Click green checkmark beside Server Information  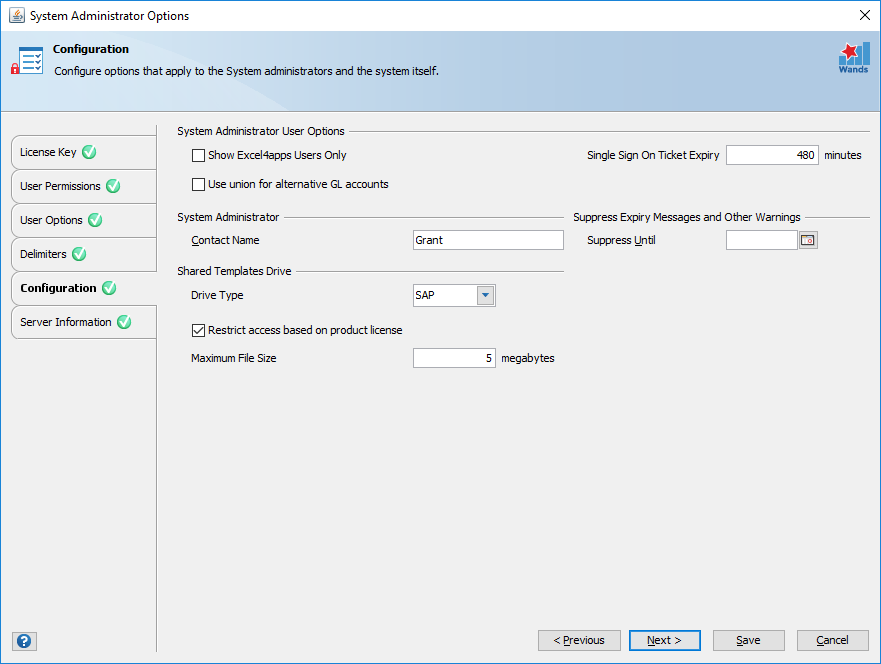click(x=124, y=322)
